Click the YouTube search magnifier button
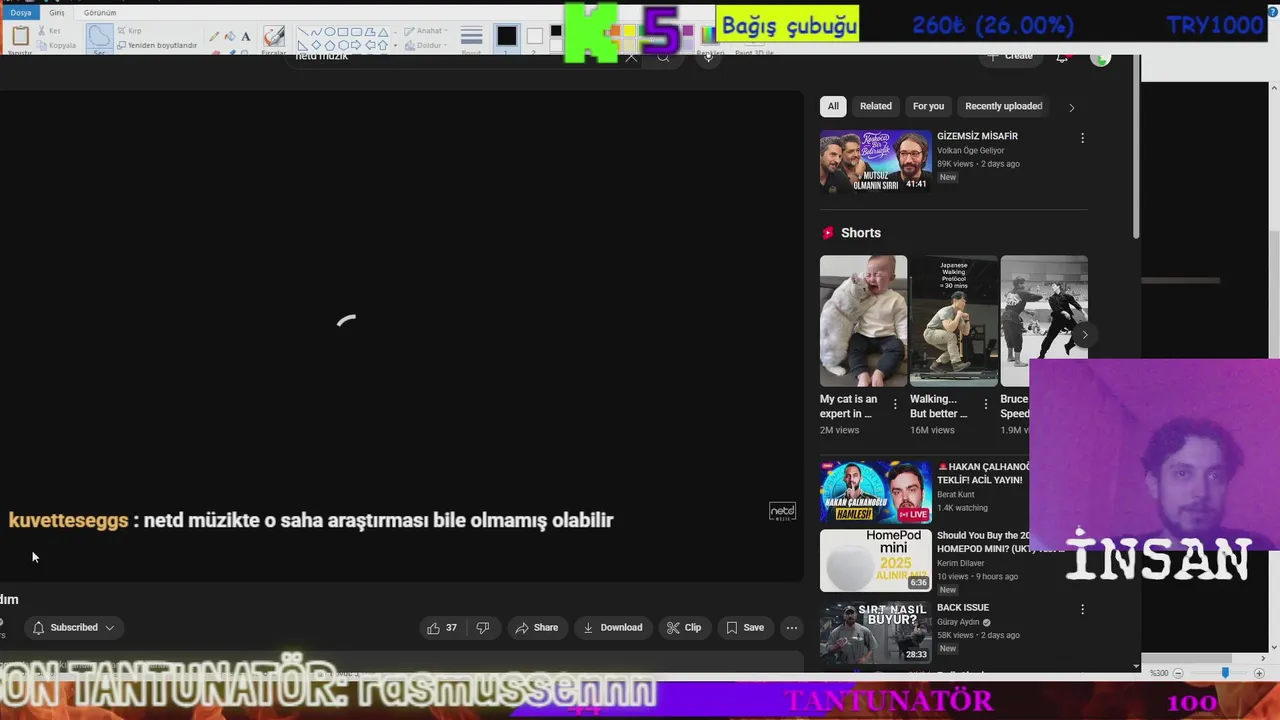 663,57
